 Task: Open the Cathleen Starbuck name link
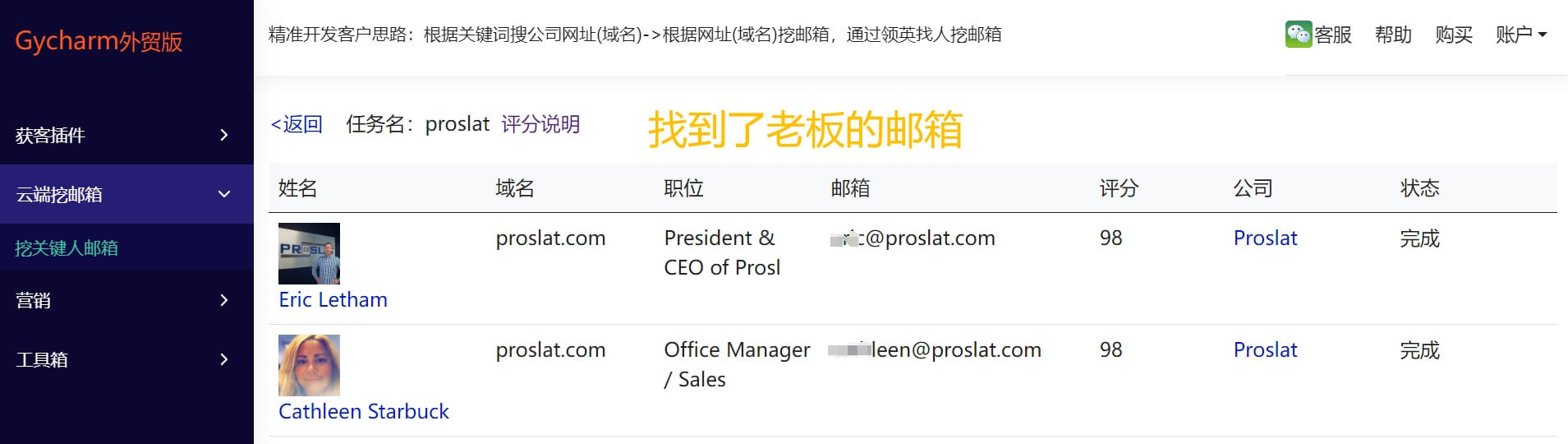[363, 411]
